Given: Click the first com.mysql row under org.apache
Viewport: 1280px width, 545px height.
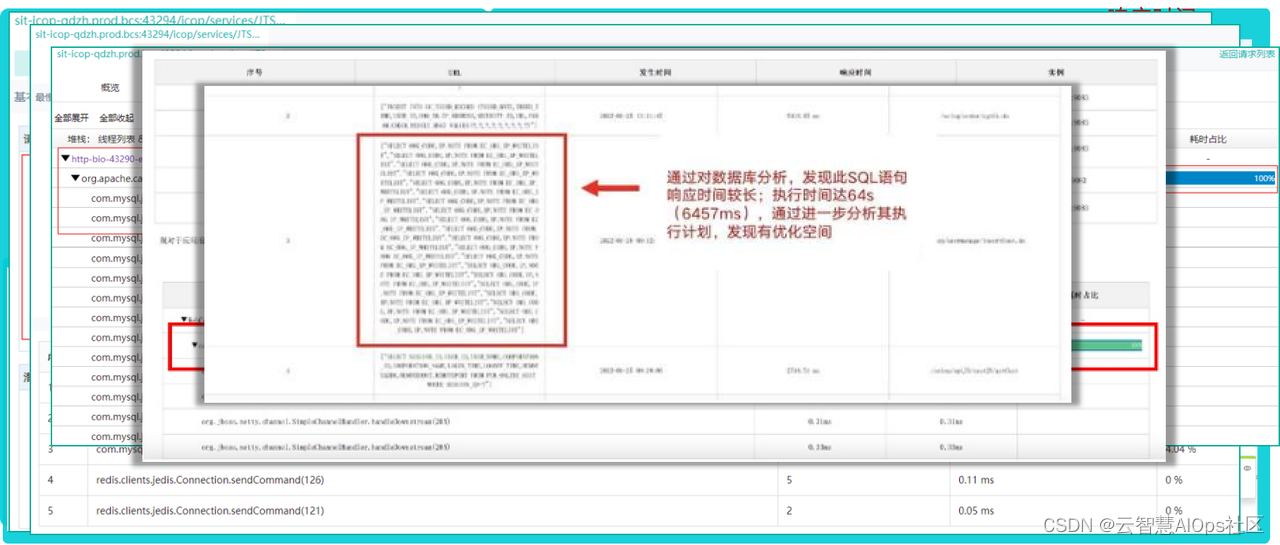Looking at the screenshot, I should [117, 198].
